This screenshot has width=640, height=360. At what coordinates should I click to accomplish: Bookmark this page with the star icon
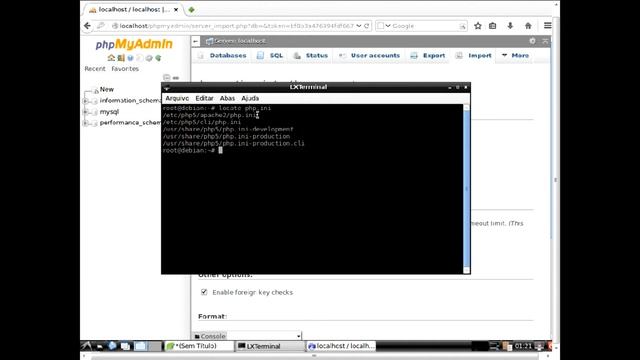tap(478, 26)
